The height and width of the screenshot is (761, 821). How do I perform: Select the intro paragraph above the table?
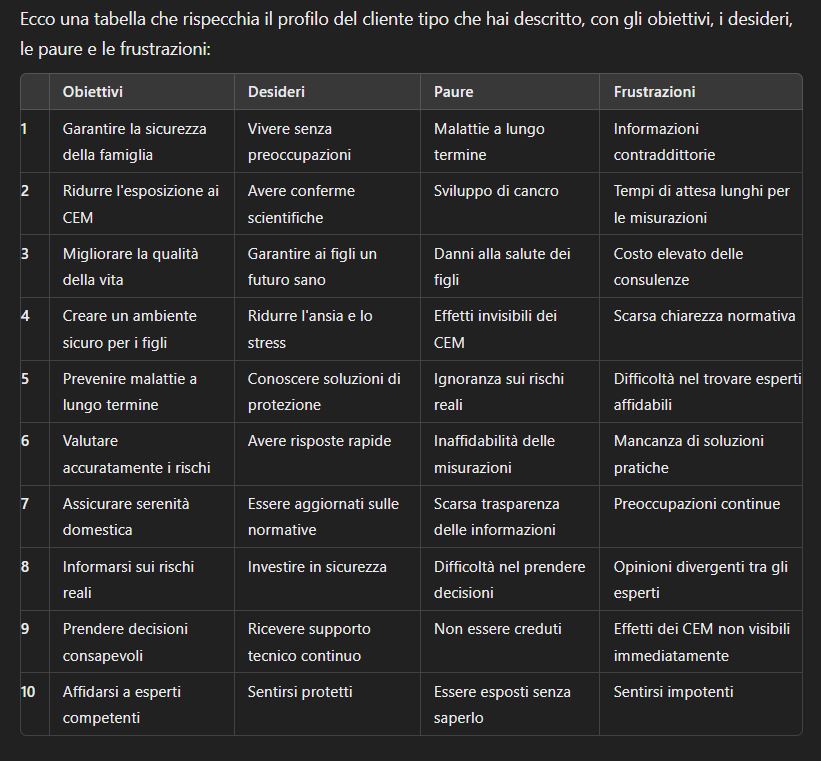[405, 34]
